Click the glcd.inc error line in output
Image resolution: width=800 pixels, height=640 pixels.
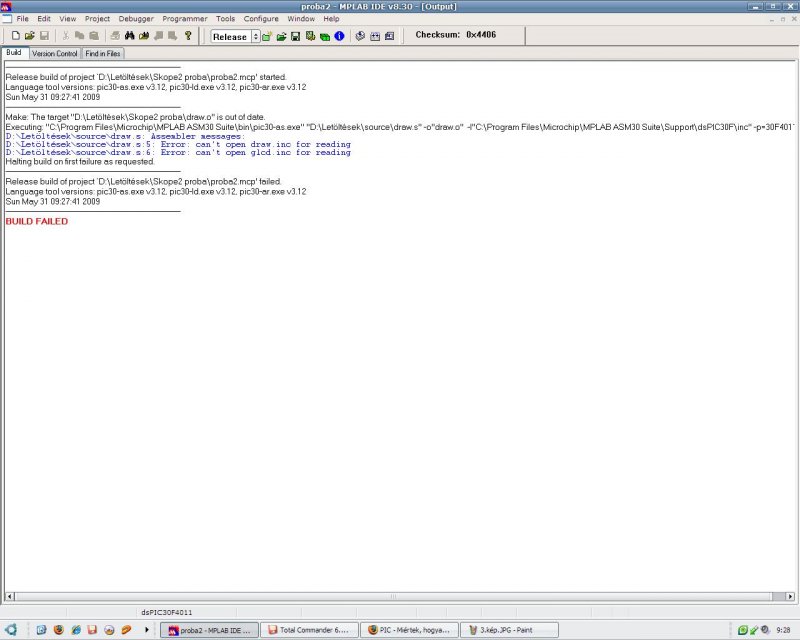(x=178, y=153)
